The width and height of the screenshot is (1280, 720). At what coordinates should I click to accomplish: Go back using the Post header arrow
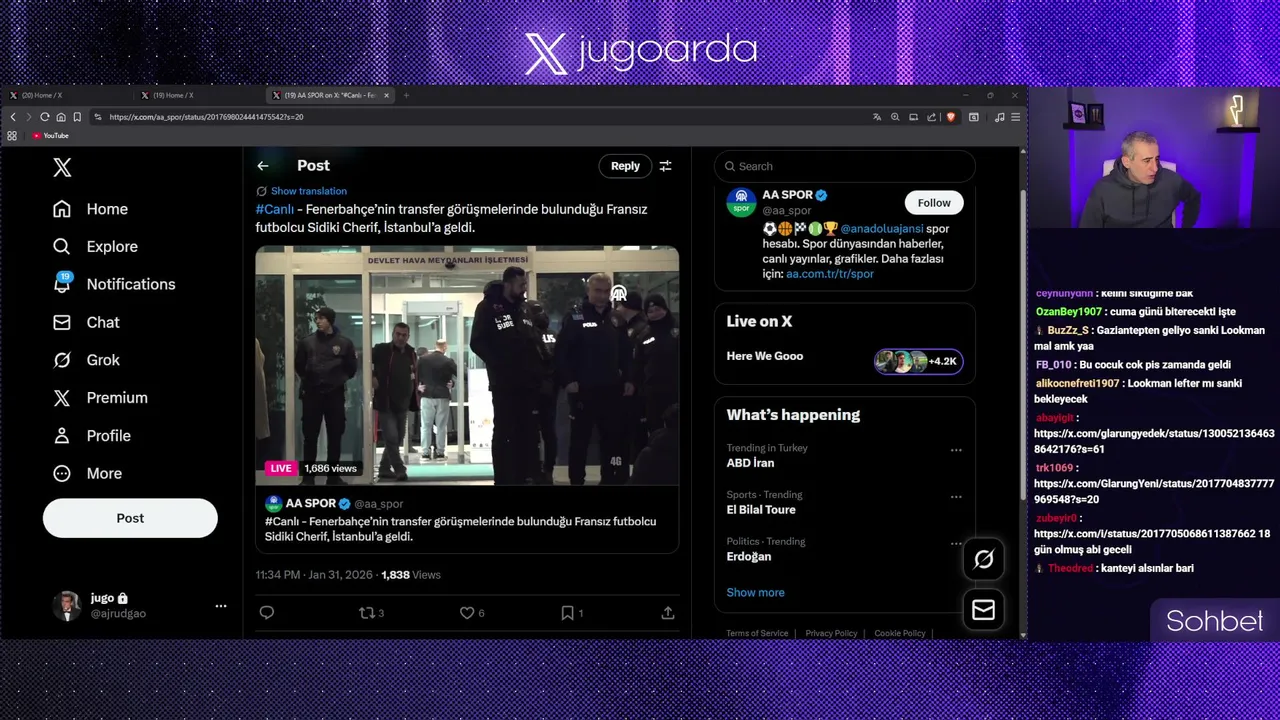[263, 166]
